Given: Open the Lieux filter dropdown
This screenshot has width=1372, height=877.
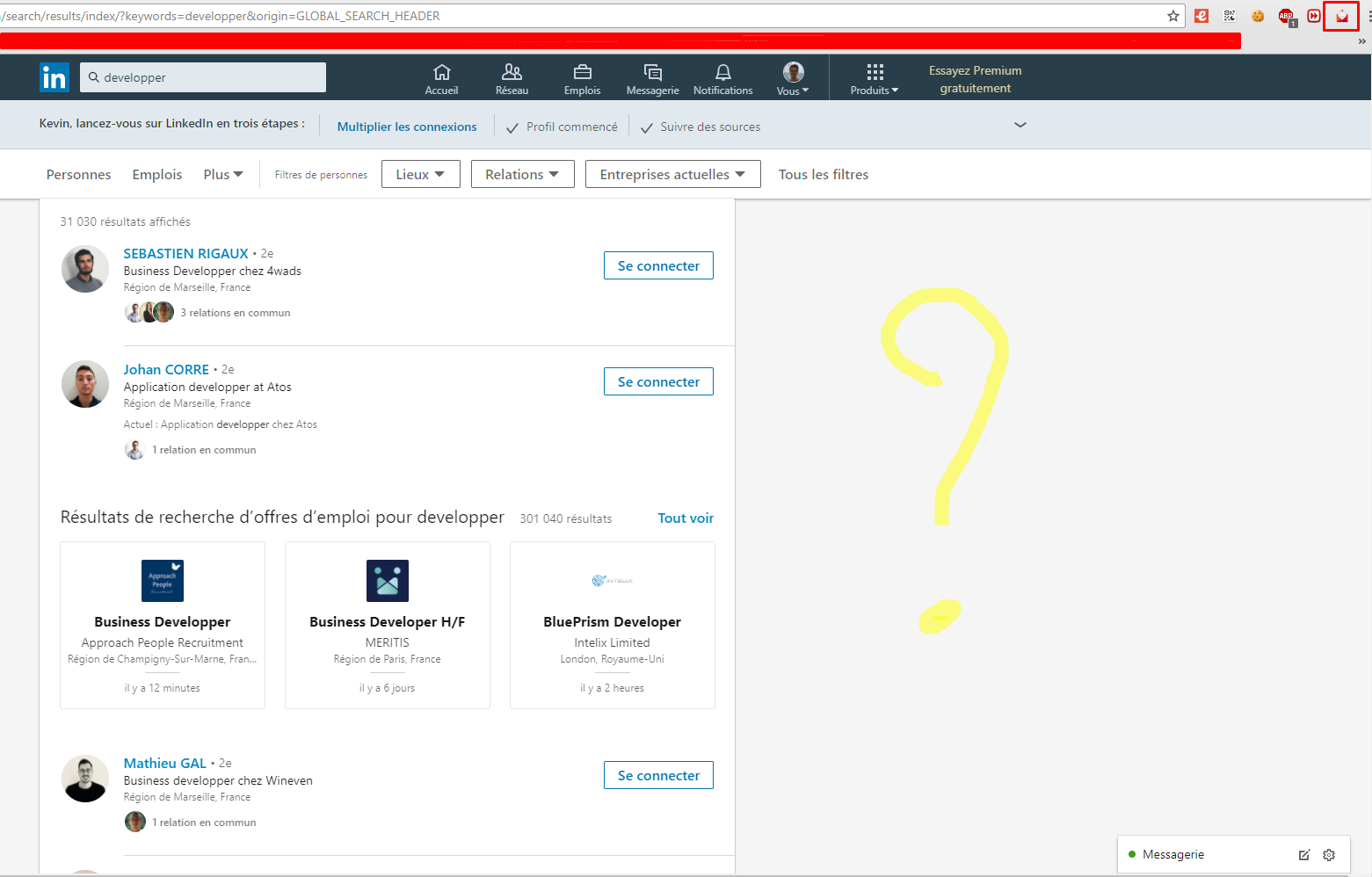Looking at the screenshot, I should [420, 173].
